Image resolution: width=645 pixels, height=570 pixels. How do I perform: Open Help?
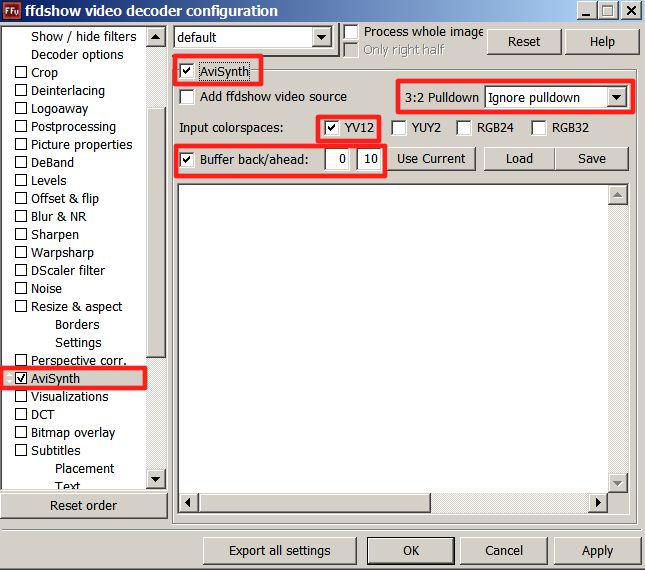(x=602, y=42)
